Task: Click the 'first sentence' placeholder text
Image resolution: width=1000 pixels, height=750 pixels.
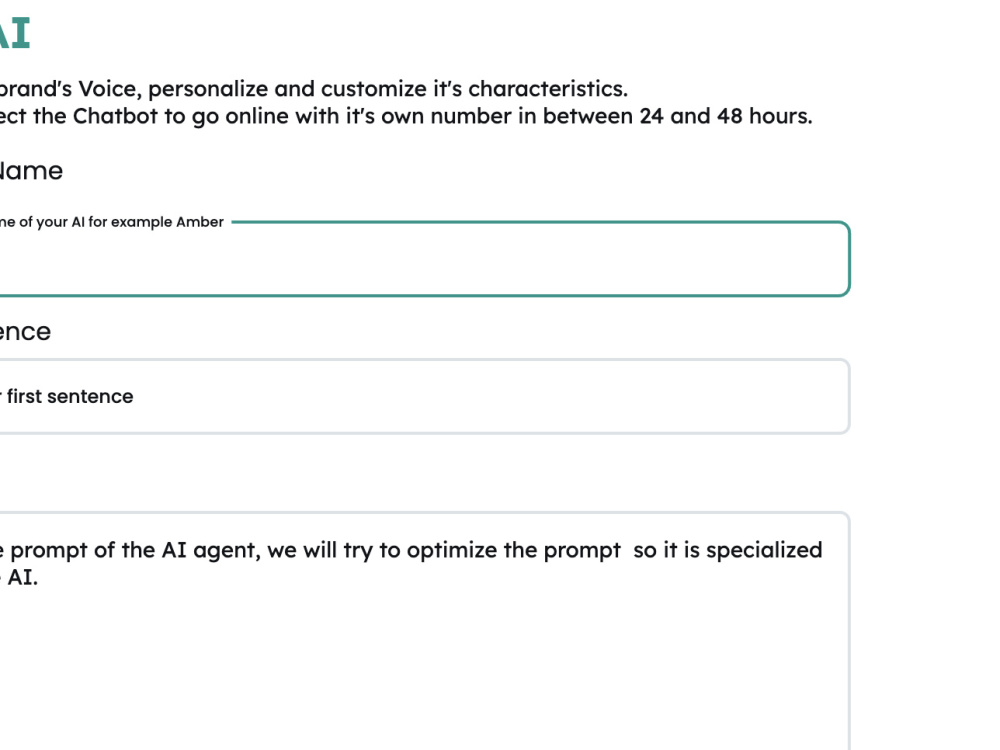Action: [70, 396]
